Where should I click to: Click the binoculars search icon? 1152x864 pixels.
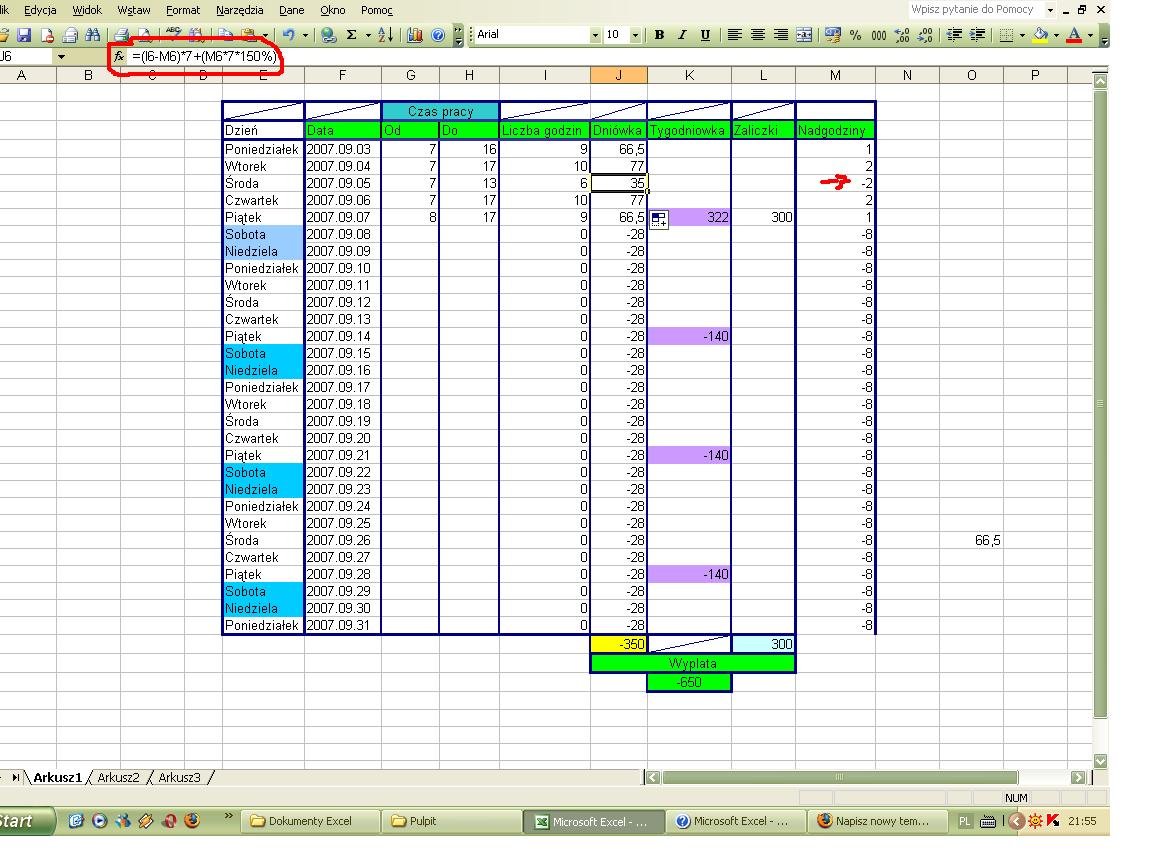pyautogui.click(x=93, y=35)
